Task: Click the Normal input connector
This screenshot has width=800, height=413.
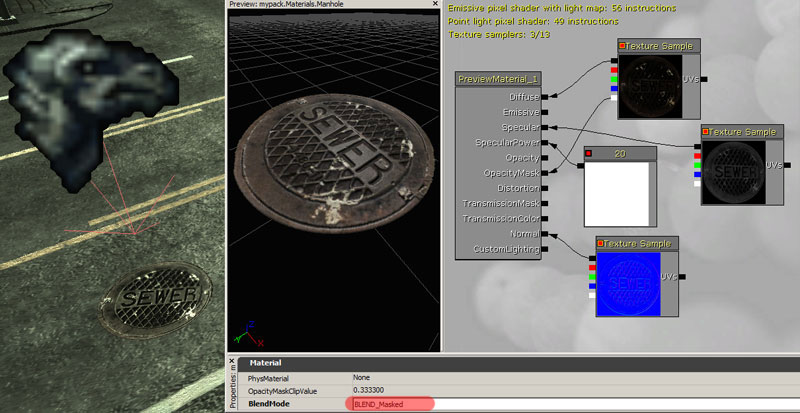Action: pos(545,234)
